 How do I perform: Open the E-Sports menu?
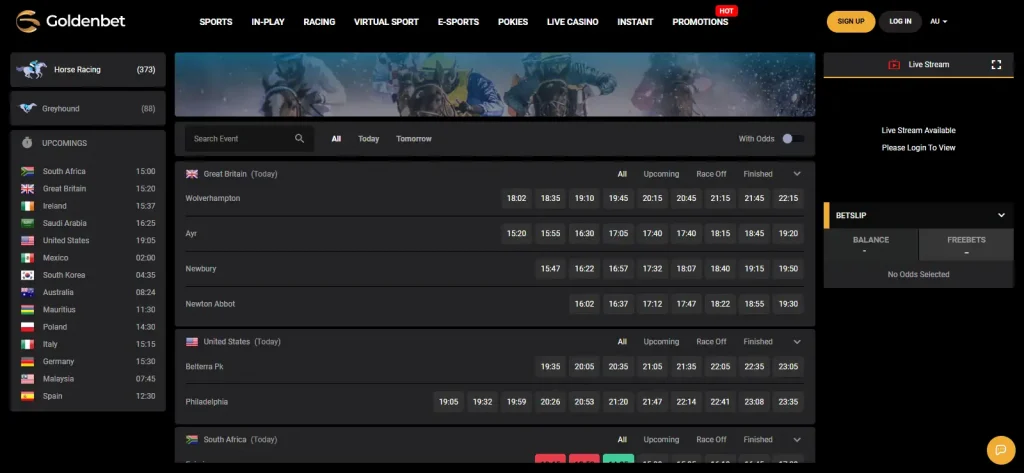(x=458, y=22)
